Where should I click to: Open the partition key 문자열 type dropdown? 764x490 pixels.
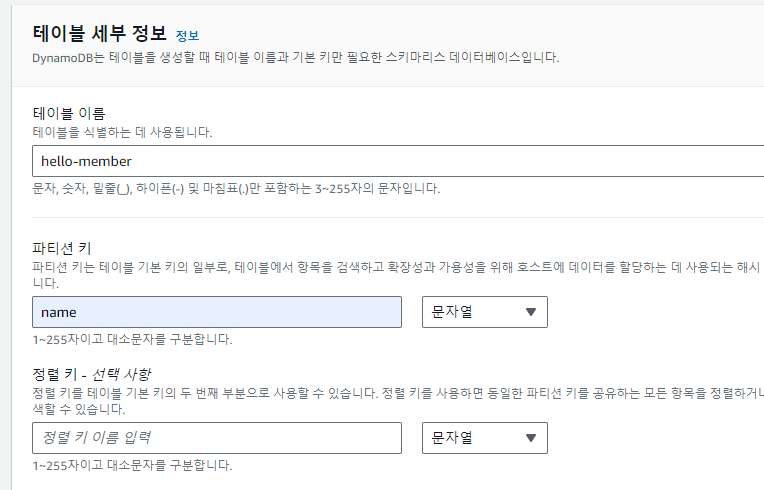485,312
